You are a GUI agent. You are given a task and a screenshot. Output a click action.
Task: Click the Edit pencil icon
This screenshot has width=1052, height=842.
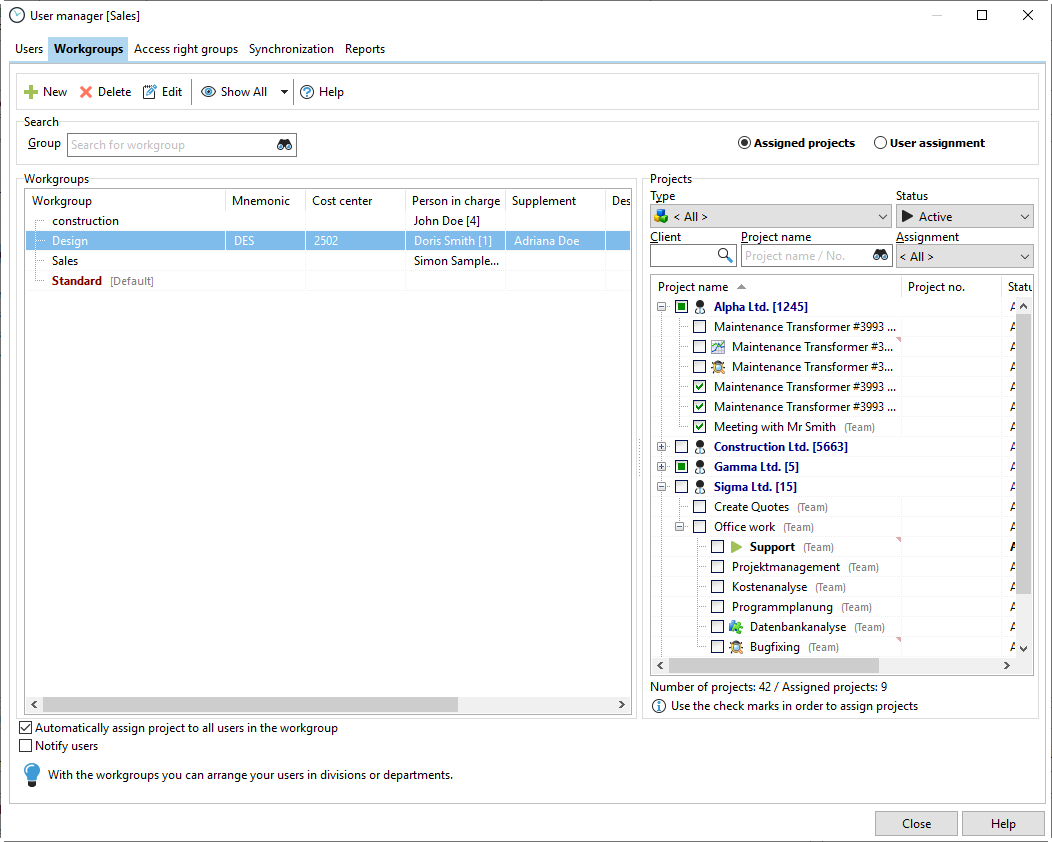click(x=150, y=92)
